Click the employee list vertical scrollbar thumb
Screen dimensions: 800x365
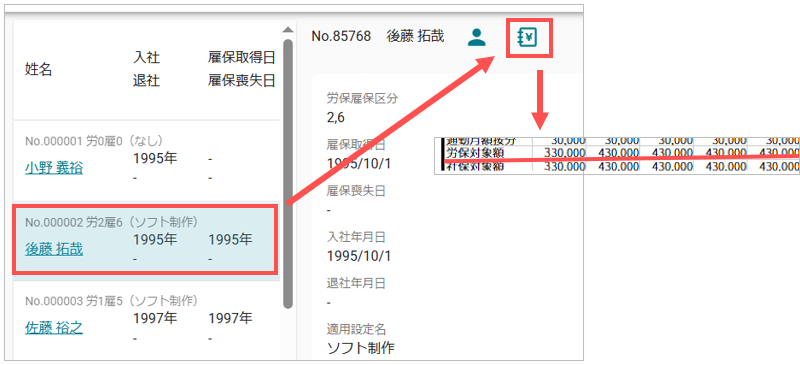288,174
